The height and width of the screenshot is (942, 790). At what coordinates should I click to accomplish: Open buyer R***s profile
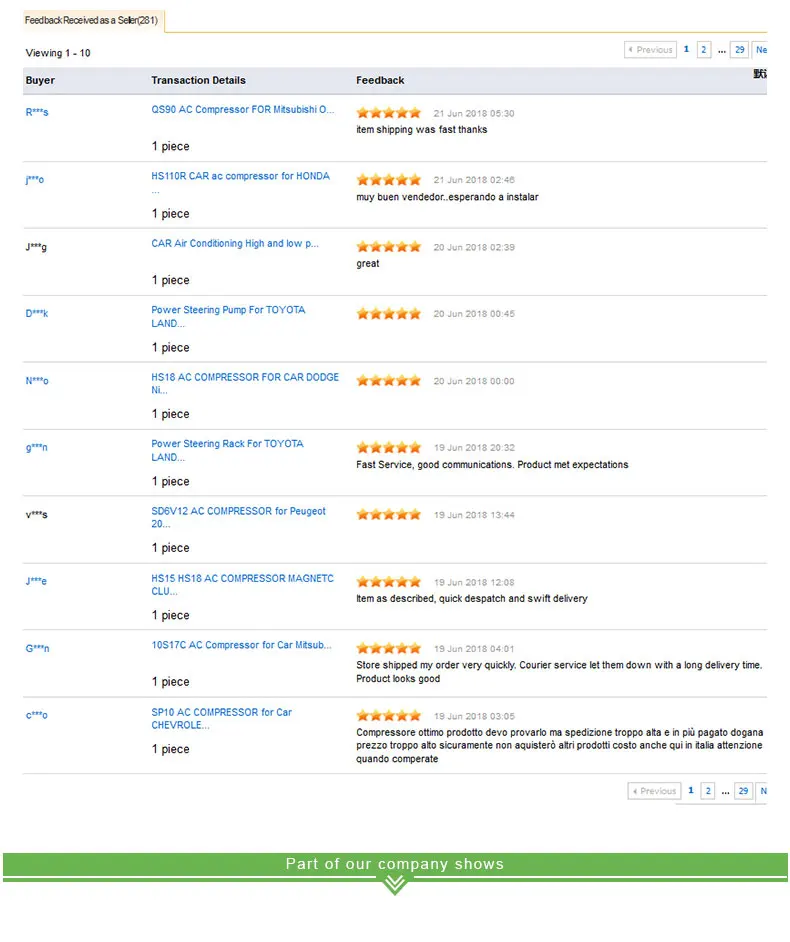point(37,112)
